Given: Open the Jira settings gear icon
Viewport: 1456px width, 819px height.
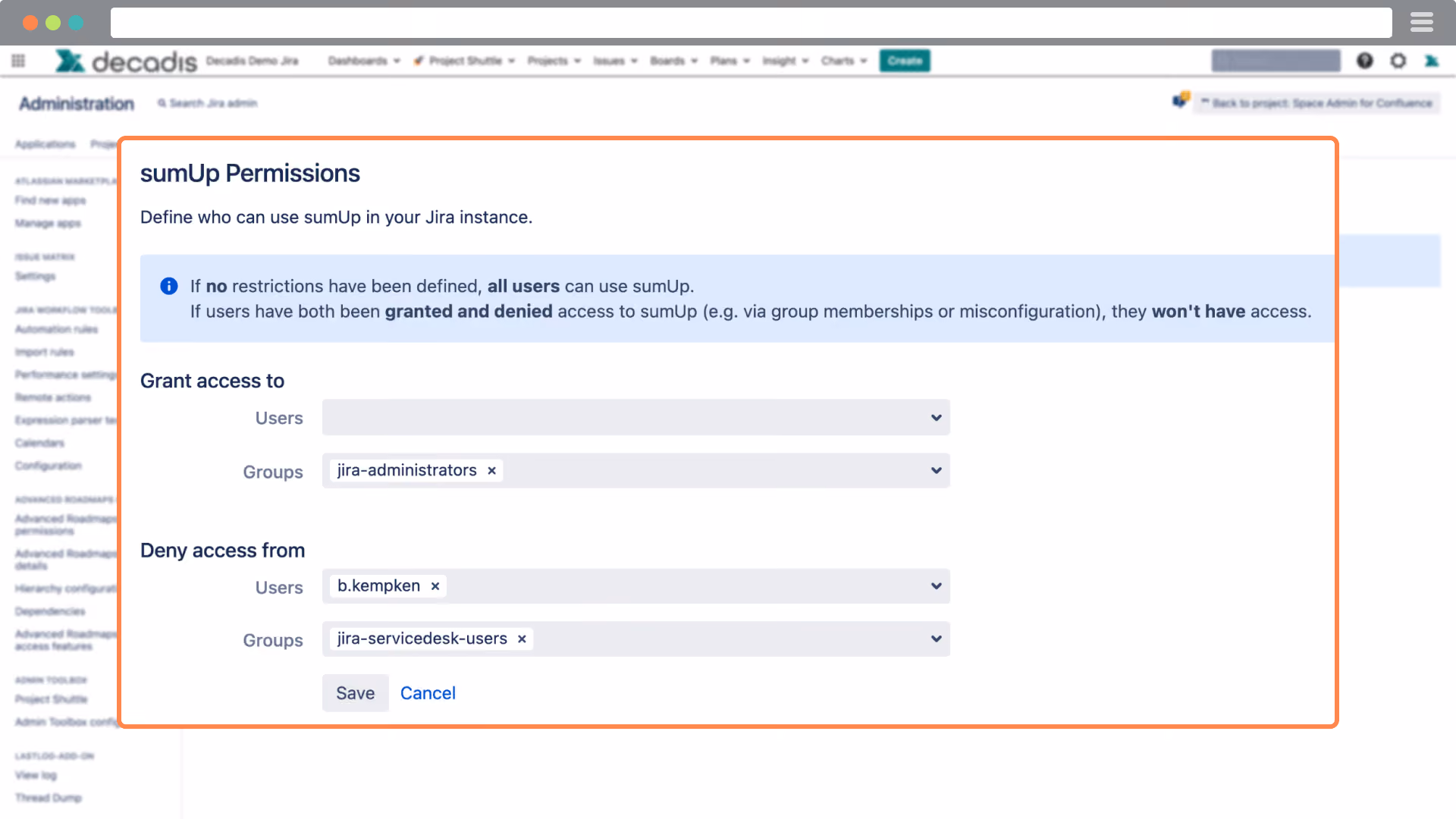Looking at the screenshot, I should coord(1398,61).
